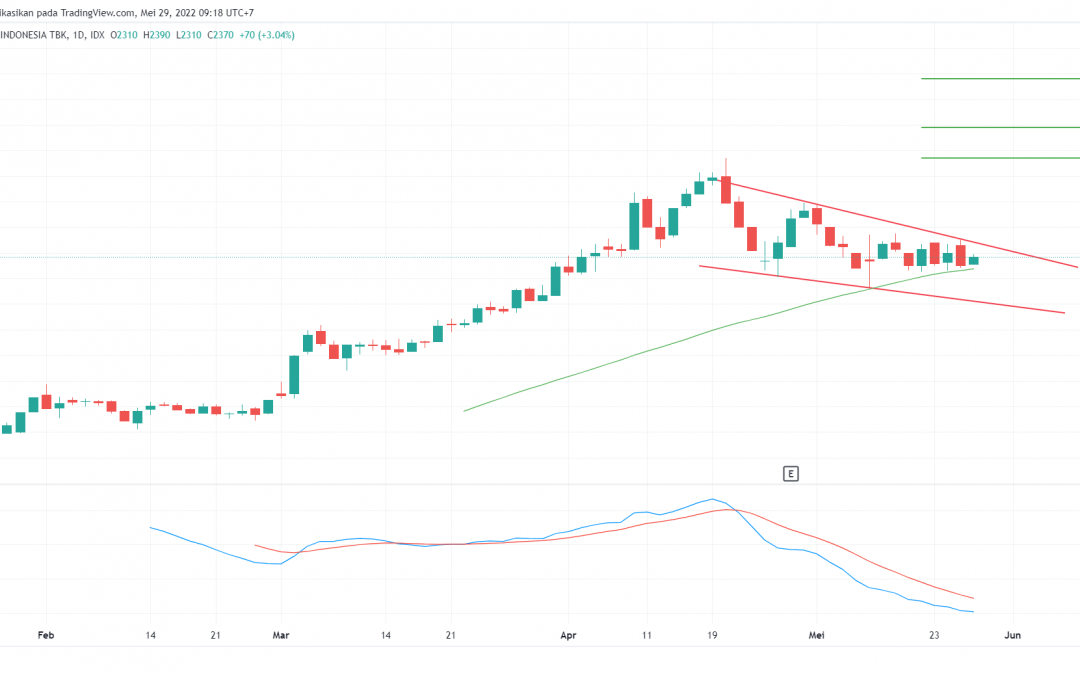1080x675 pixels.
Task: Click the 'Feb' label on time axis
Action: (x=45, y=635)
